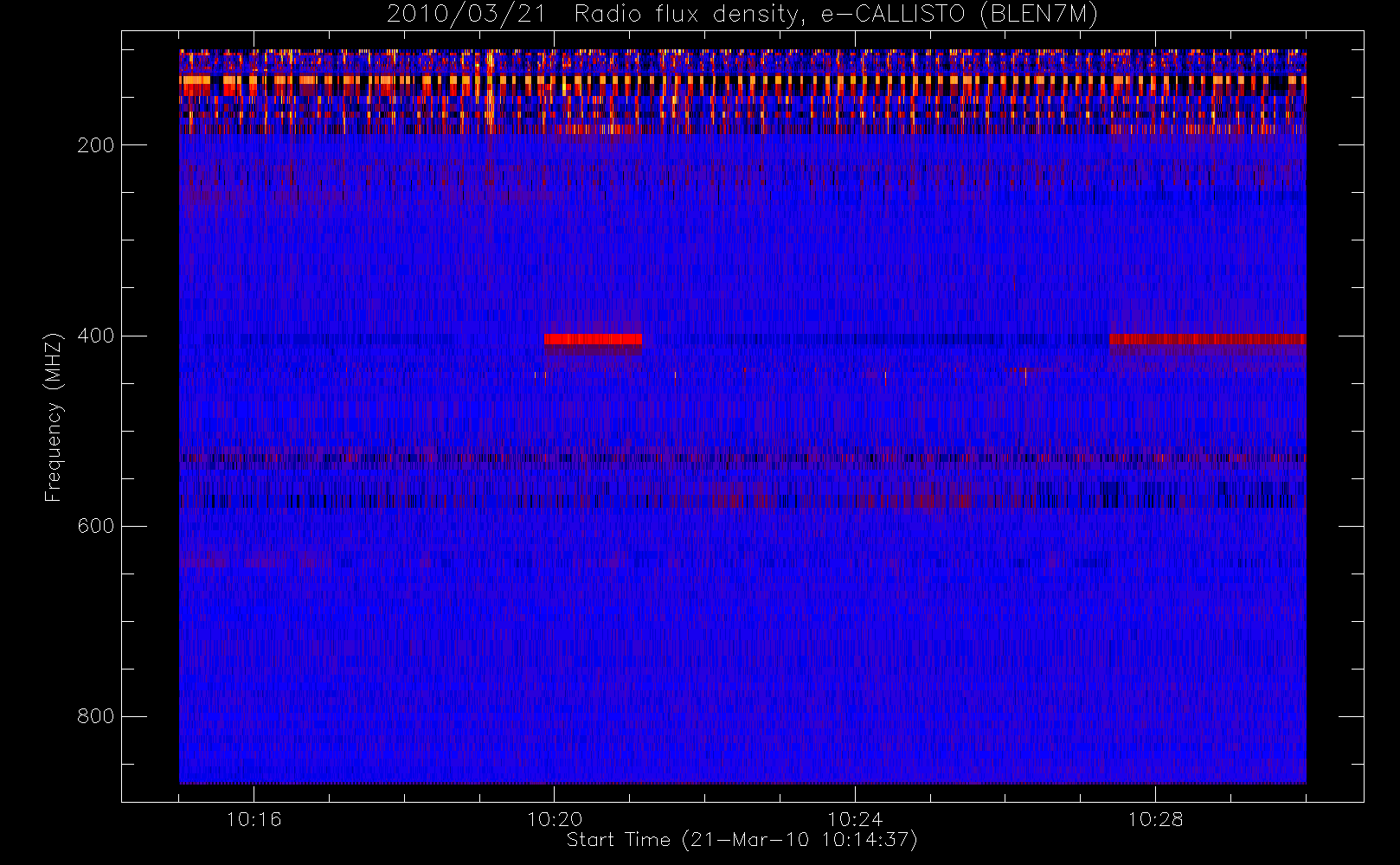Click the 10:28 time tick label
This screenshot has width=1400, height=865.
pyautogui.click(x=1155, y=819)
